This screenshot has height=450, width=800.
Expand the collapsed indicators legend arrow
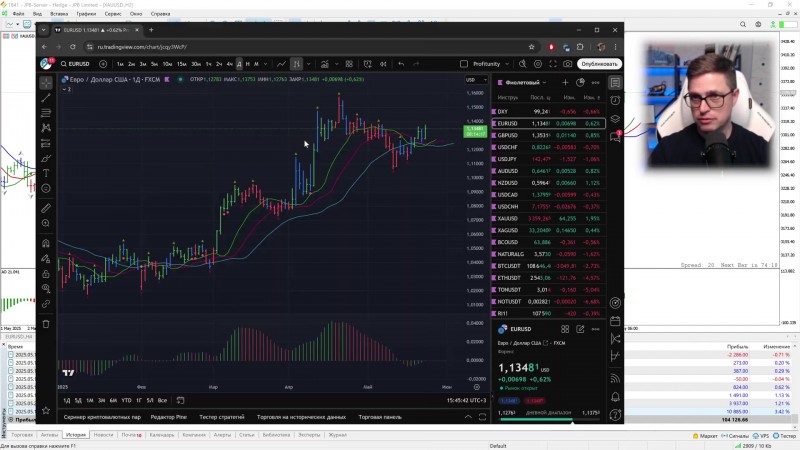(x=66, y=89)
